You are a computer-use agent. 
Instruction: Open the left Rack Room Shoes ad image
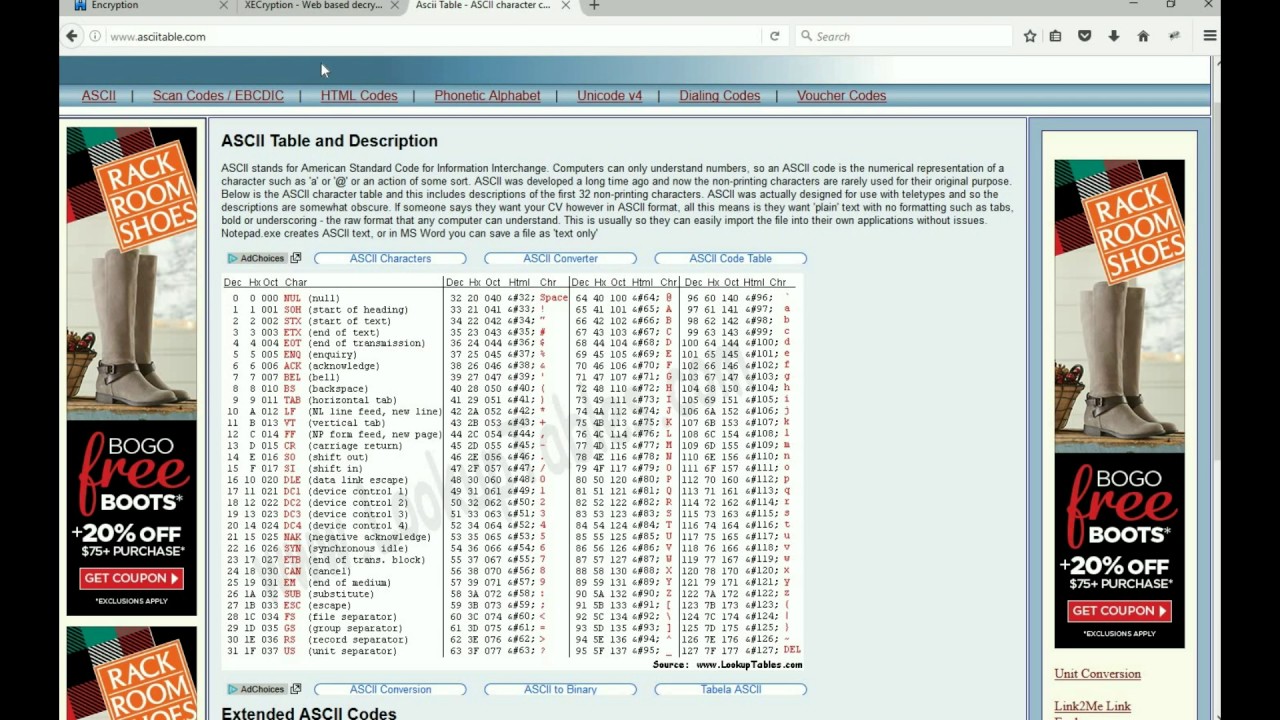(x=132, y=371)
